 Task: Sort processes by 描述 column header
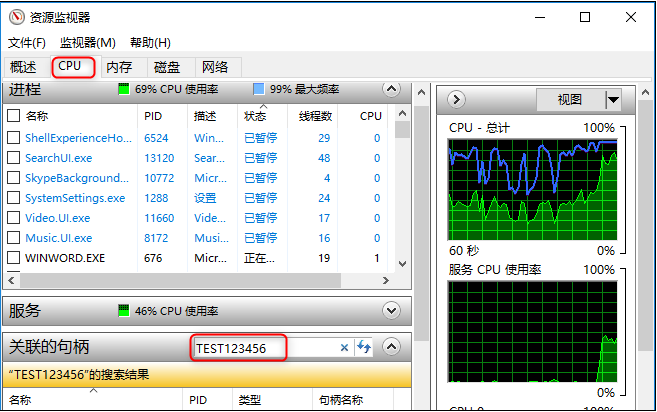point(212,116)
